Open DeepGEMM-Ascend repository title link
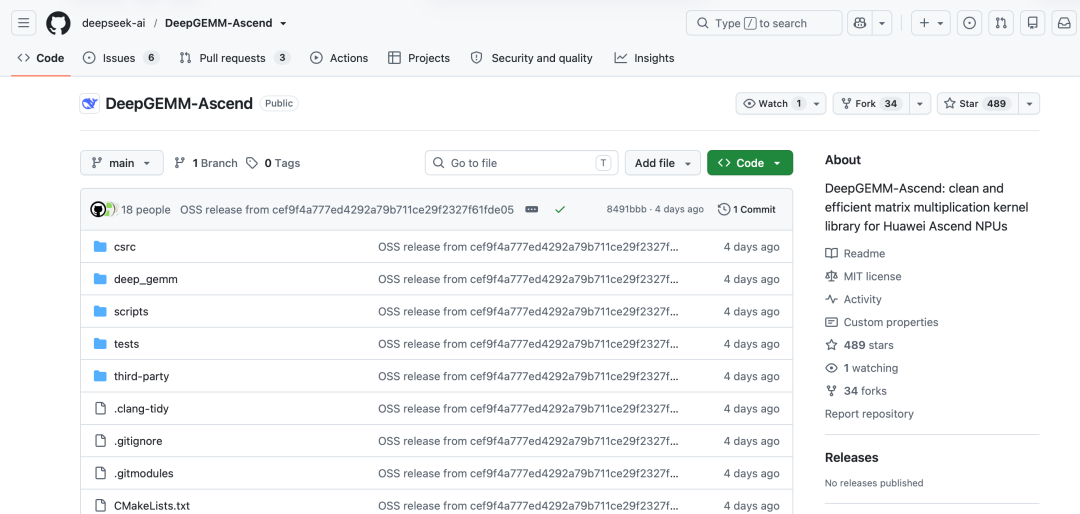 click(x=178, y=104)
